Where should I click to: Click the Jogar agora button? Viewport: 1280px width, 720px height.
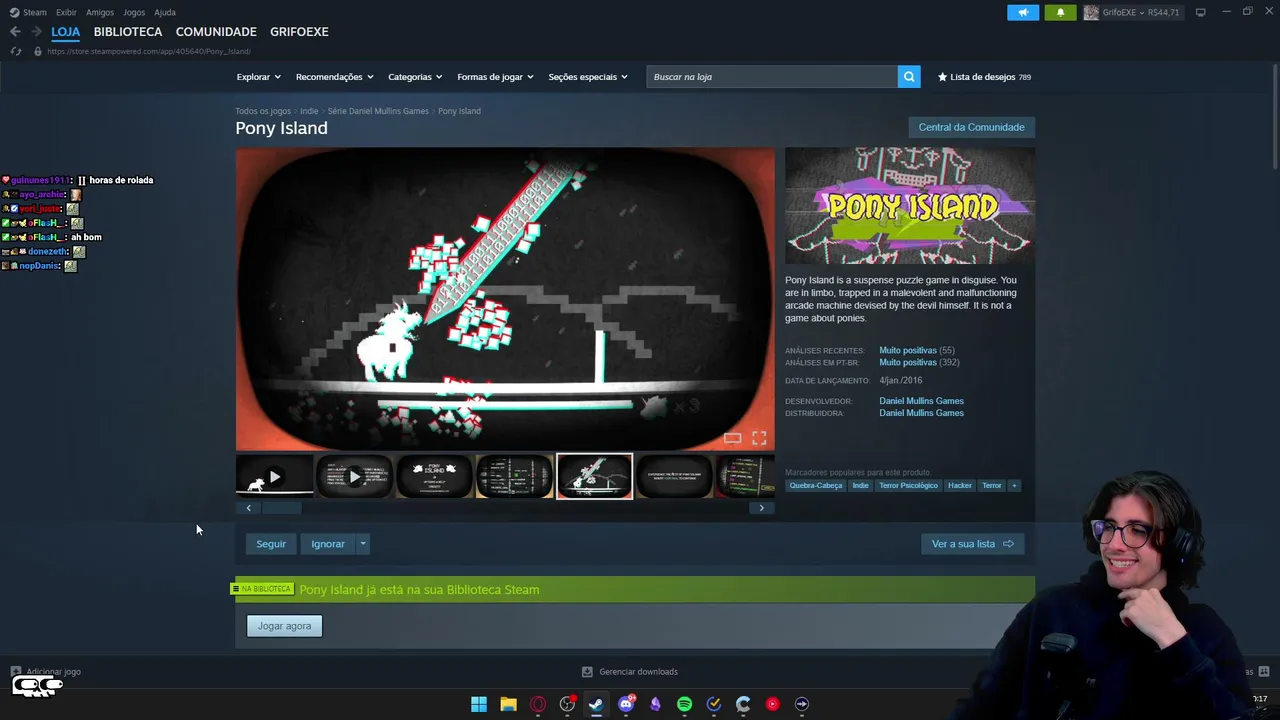coord(285,626)
